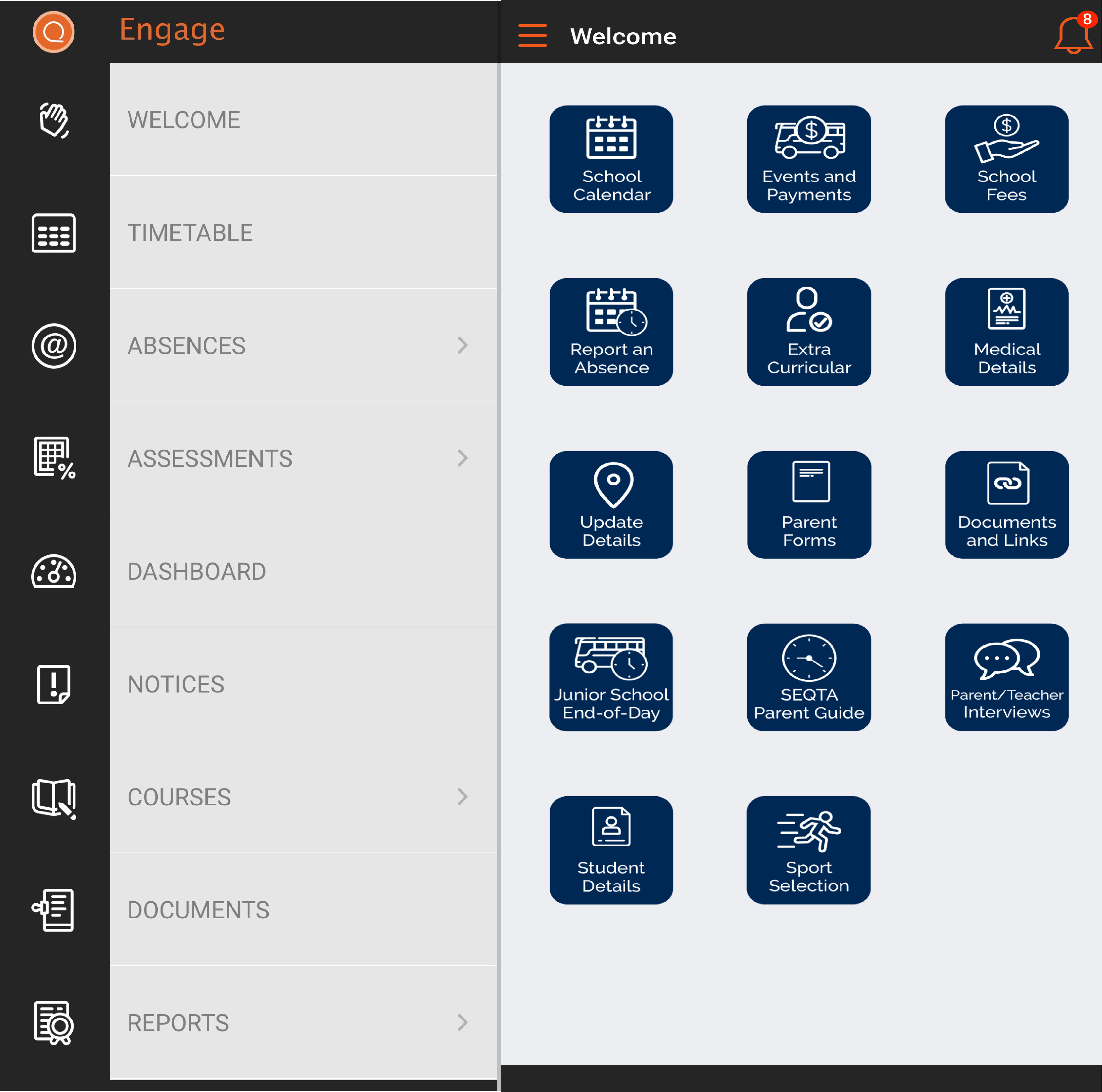Open the School Calendar tile

tap(611, 159)
